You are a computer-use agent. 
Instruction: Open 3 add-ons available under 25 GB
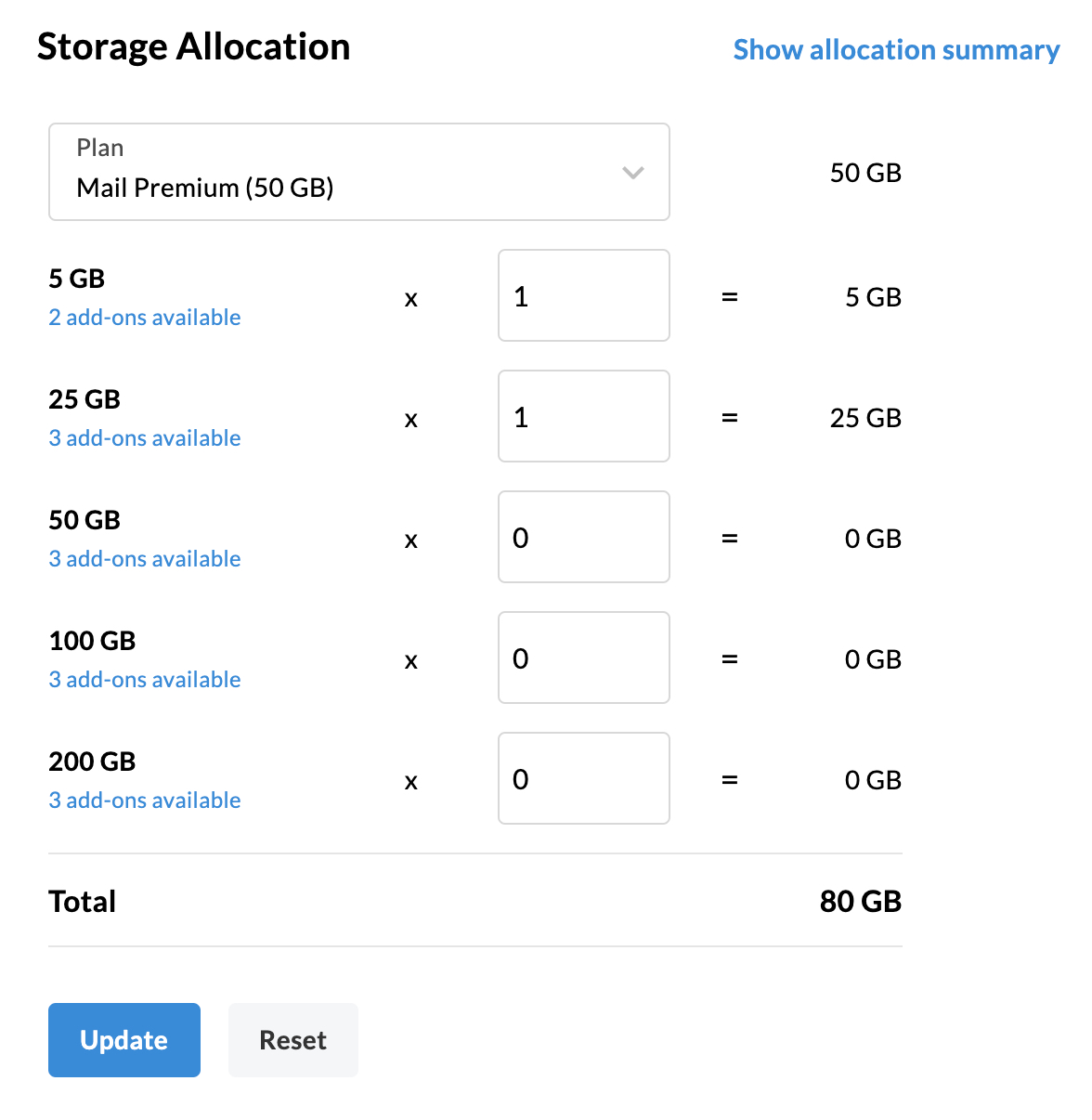[145, 438]
